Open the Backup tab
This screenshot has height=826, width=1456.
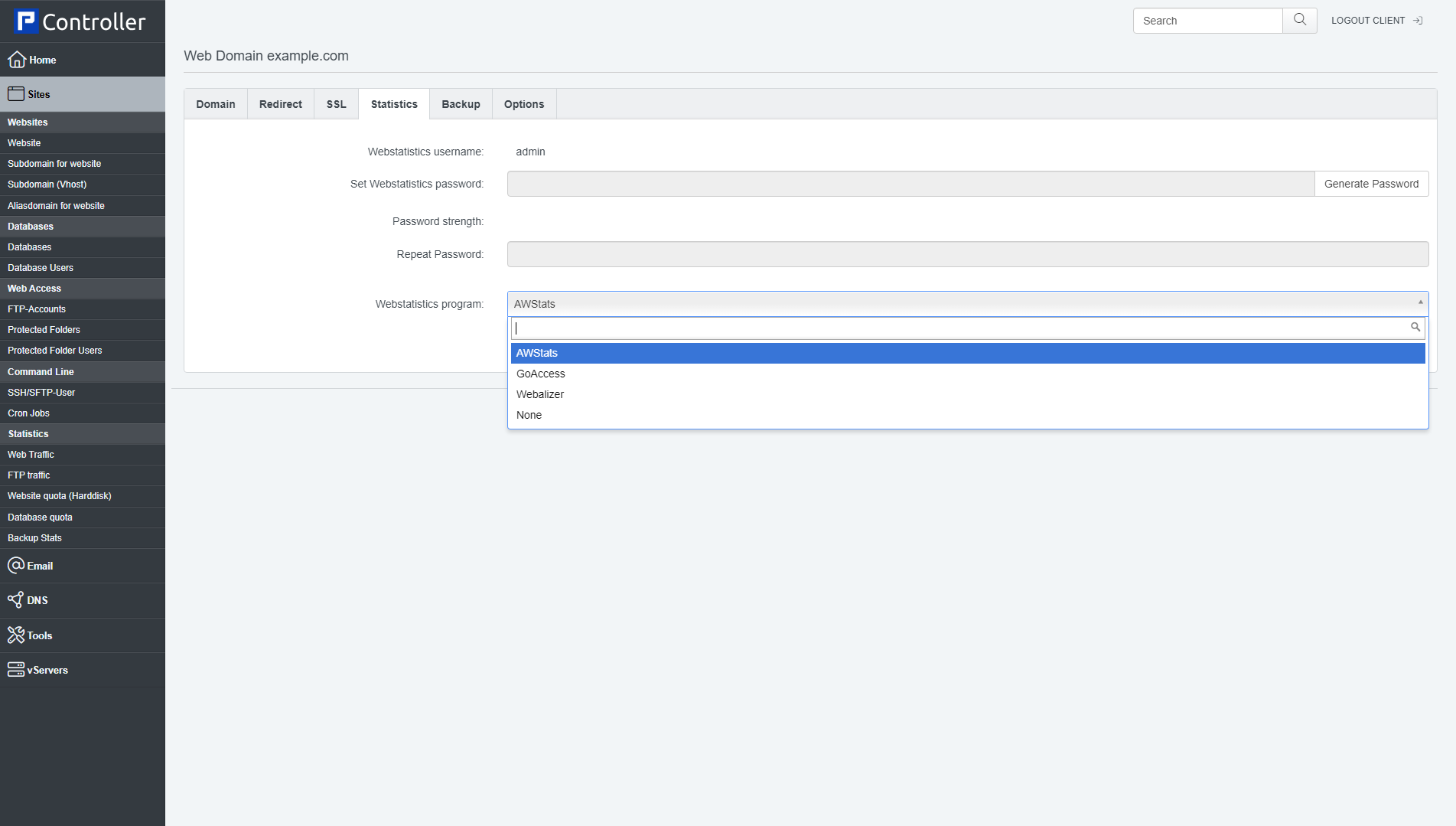tap(461, 104)
